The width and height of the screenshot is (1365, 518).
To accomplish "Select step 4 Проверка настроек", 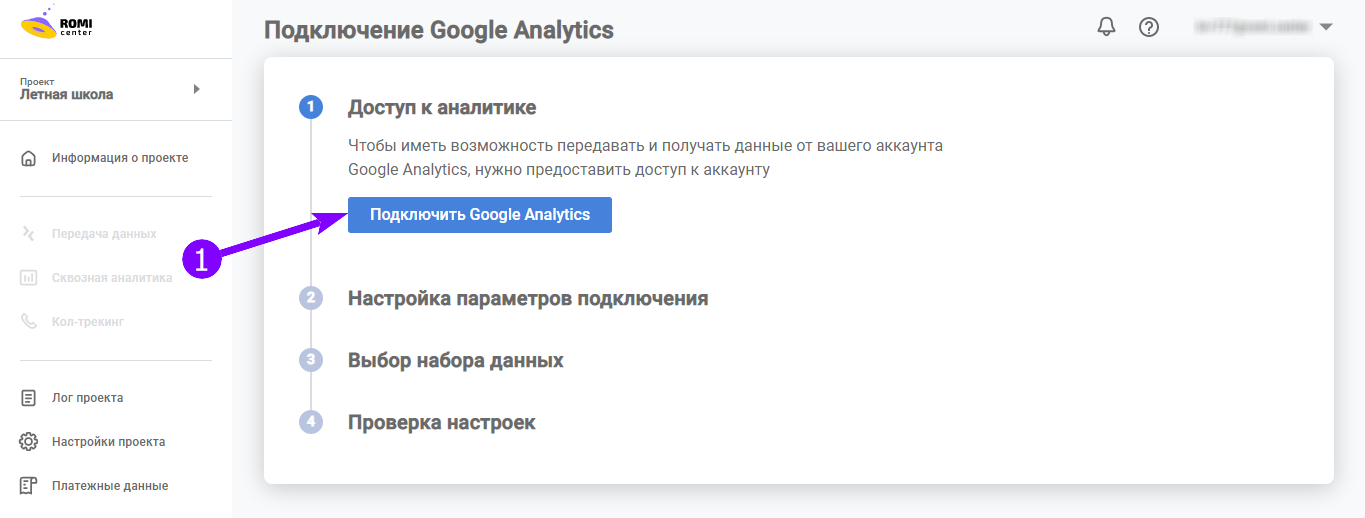I will 441,422.
